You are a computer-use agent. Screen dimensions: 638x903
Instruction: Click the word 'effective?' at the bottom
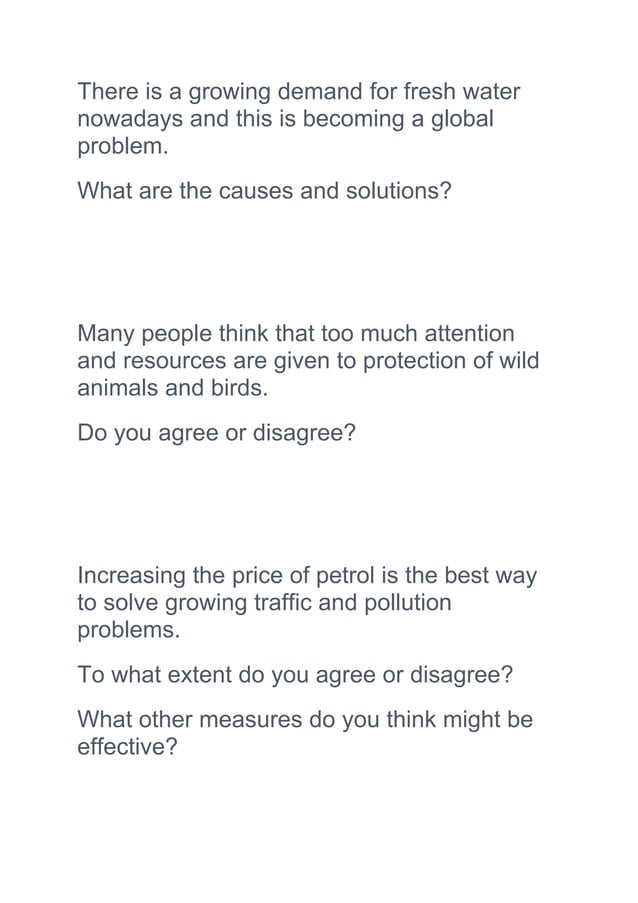pos(127,747)
